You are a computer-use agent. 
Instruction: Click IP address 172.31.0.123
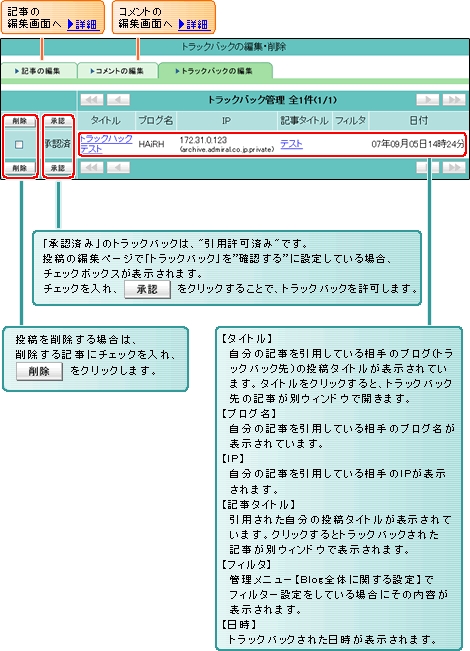(203, 140)
